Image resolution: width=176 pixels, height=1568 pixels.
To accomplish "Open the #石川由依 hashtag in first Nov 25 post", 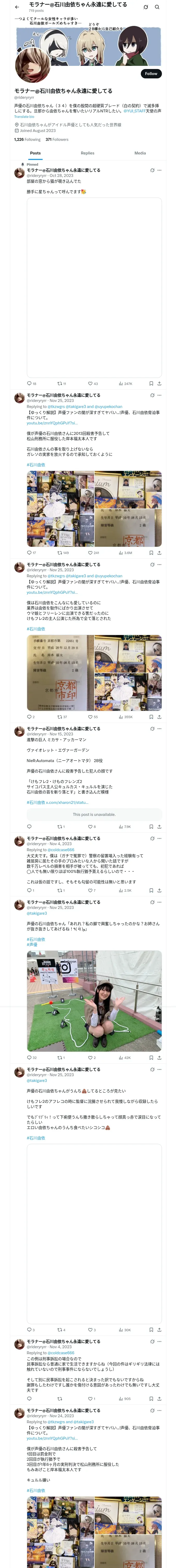I will click(36, 464).
